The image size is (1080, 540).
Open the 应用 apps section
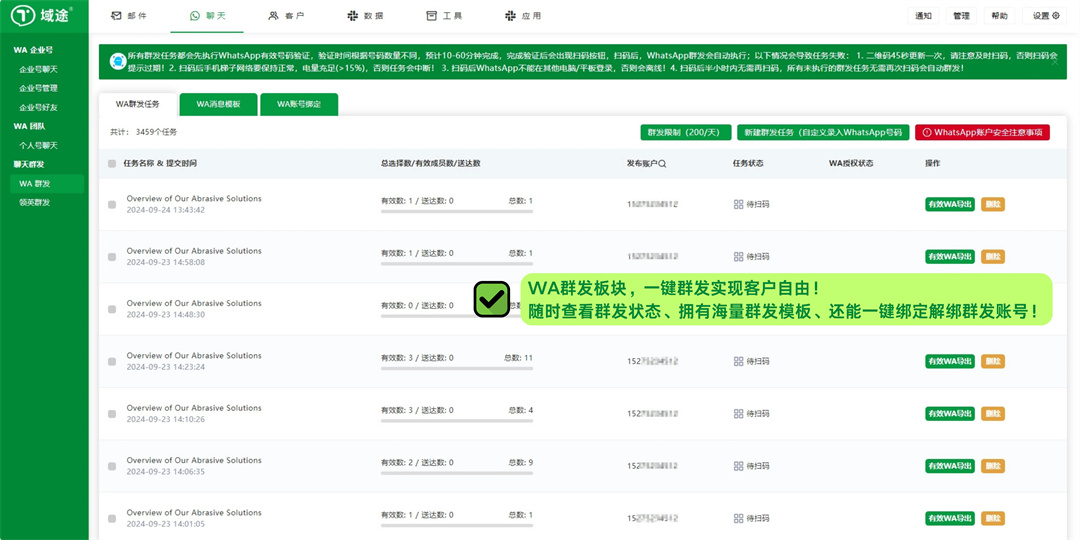[x=523, y=15]
